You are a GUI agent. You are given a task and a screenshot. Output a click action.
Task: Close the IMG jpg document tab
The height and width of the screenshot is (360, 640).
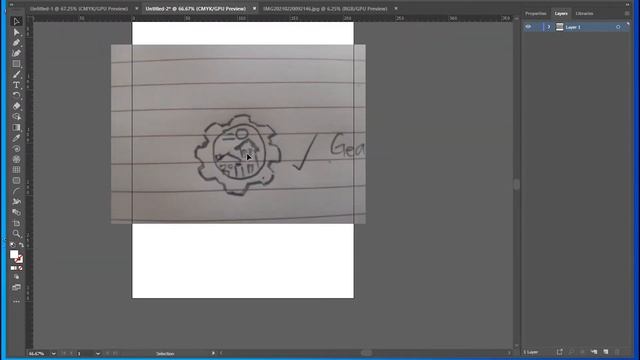point(396,9)
